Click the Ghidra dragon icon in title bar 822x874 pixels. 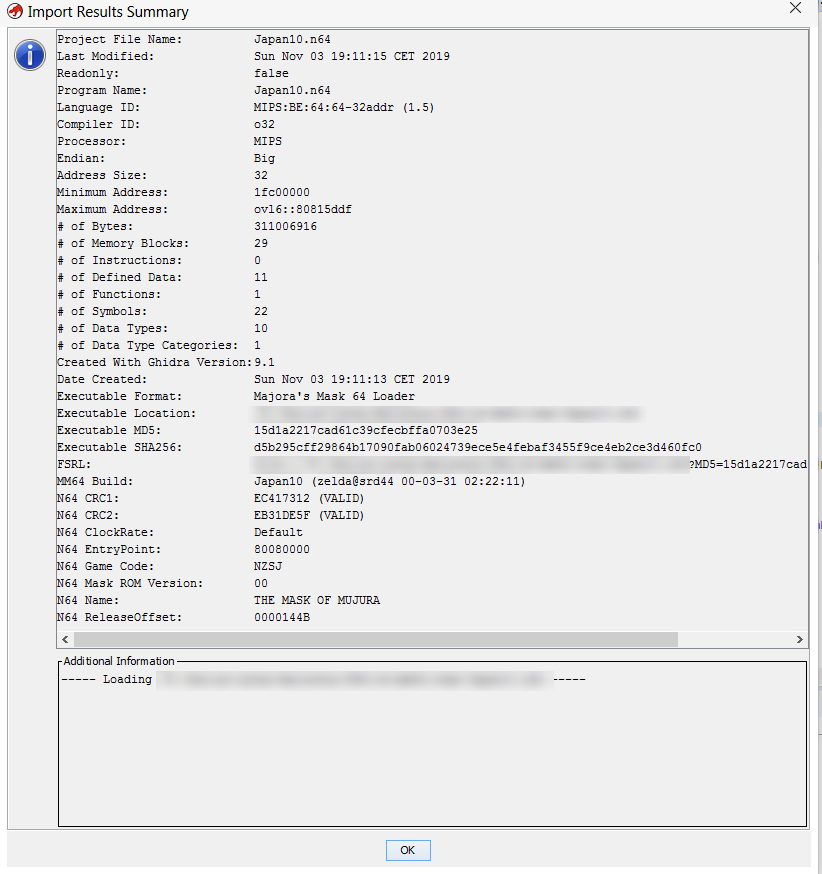pos(14,11)
